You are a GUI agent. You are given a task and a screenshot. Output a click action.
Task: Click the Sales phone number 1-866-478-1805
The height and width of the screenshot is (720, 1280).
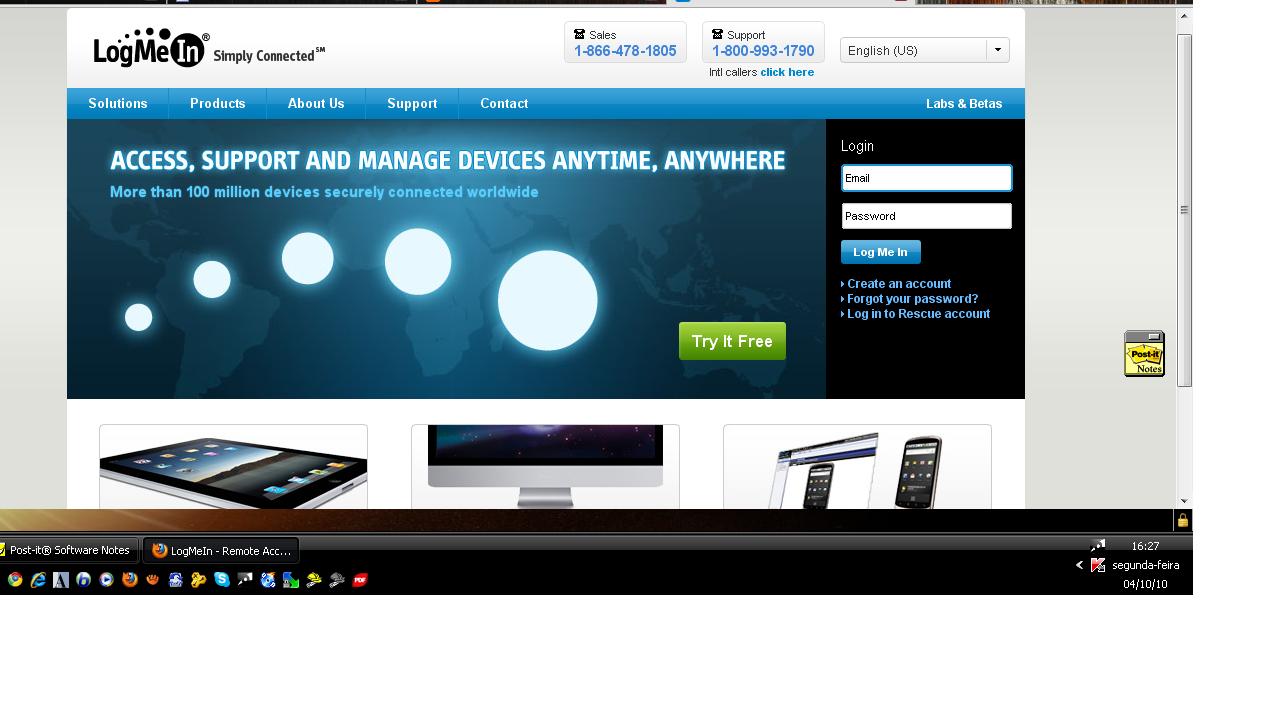(x=625, y=51)
